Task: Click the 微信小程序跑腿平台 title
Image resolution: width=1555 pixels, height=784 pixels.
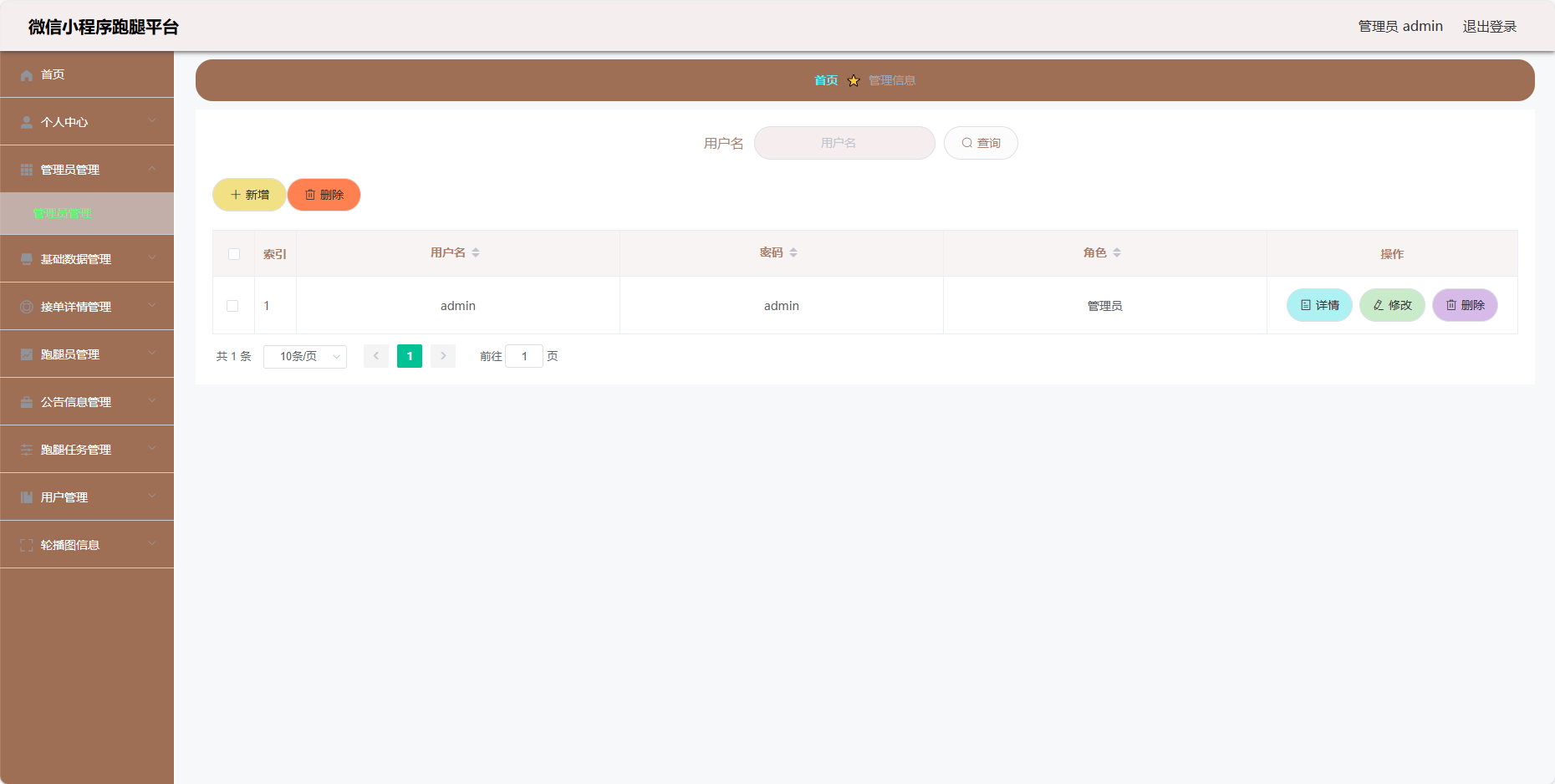Action: [104, 27]
